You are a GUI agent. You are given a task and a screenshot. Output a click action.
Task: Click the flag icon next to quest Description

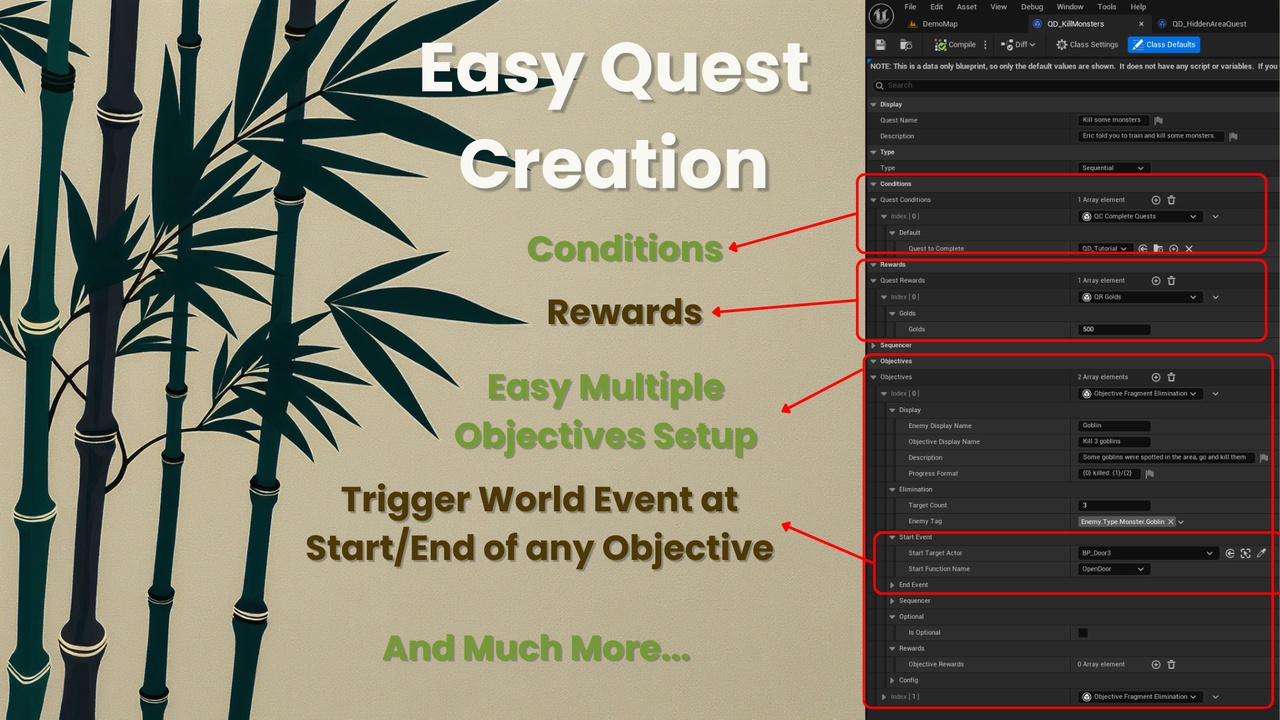coord(1233,136)
